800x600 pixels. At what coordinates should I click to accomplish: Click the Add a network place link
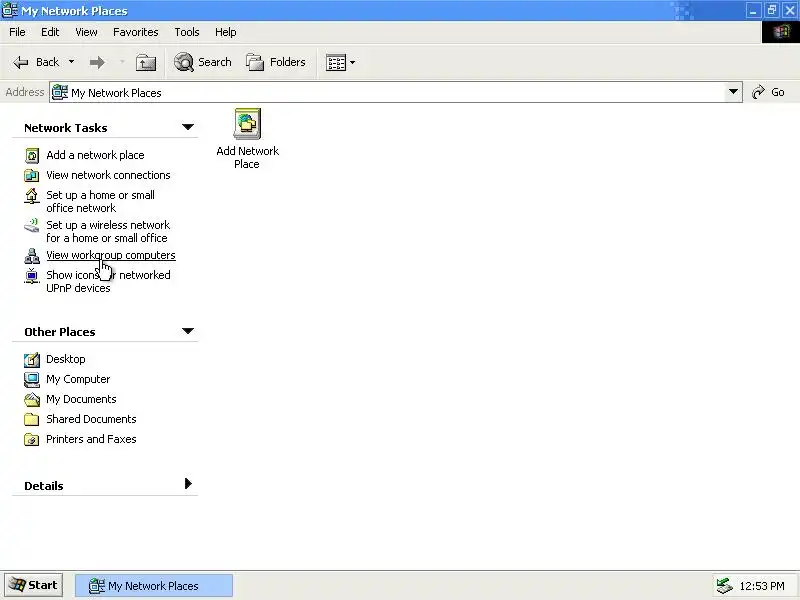(95, 155)
